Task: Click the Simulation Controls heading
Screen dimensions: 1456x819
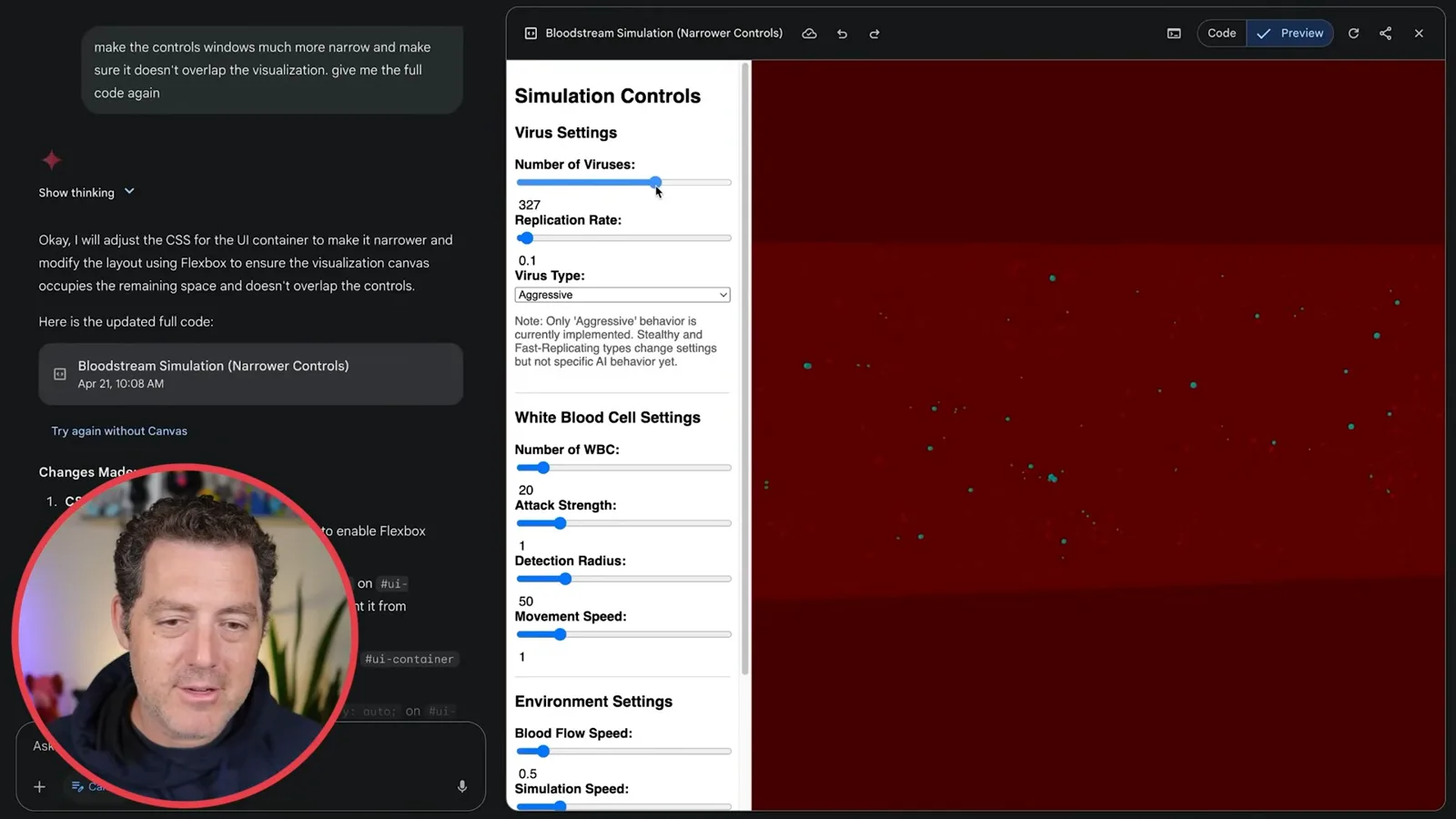Action: tap(608, 96)
